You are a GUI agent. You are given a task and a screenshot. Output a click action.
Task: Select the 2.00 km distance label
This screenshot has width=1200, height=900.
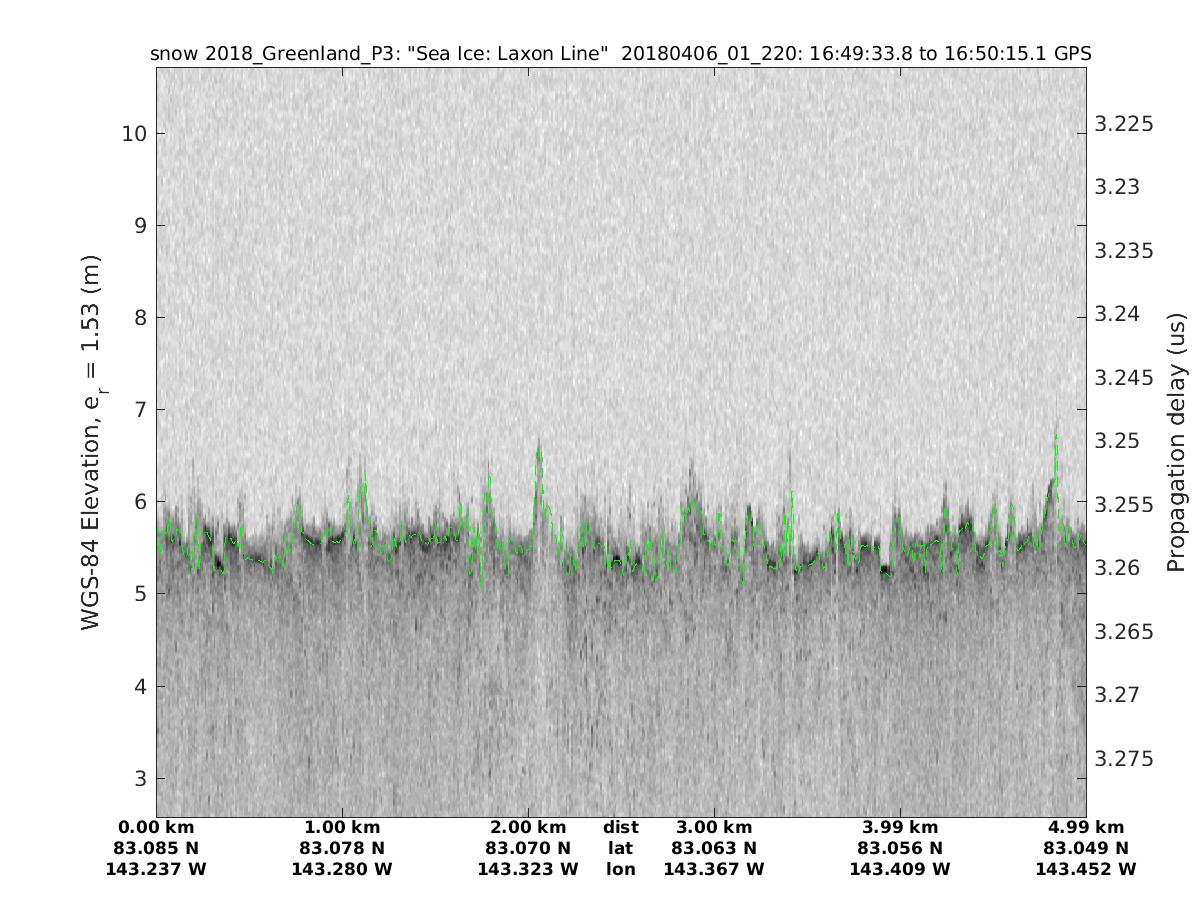click(x=528, y=828)
